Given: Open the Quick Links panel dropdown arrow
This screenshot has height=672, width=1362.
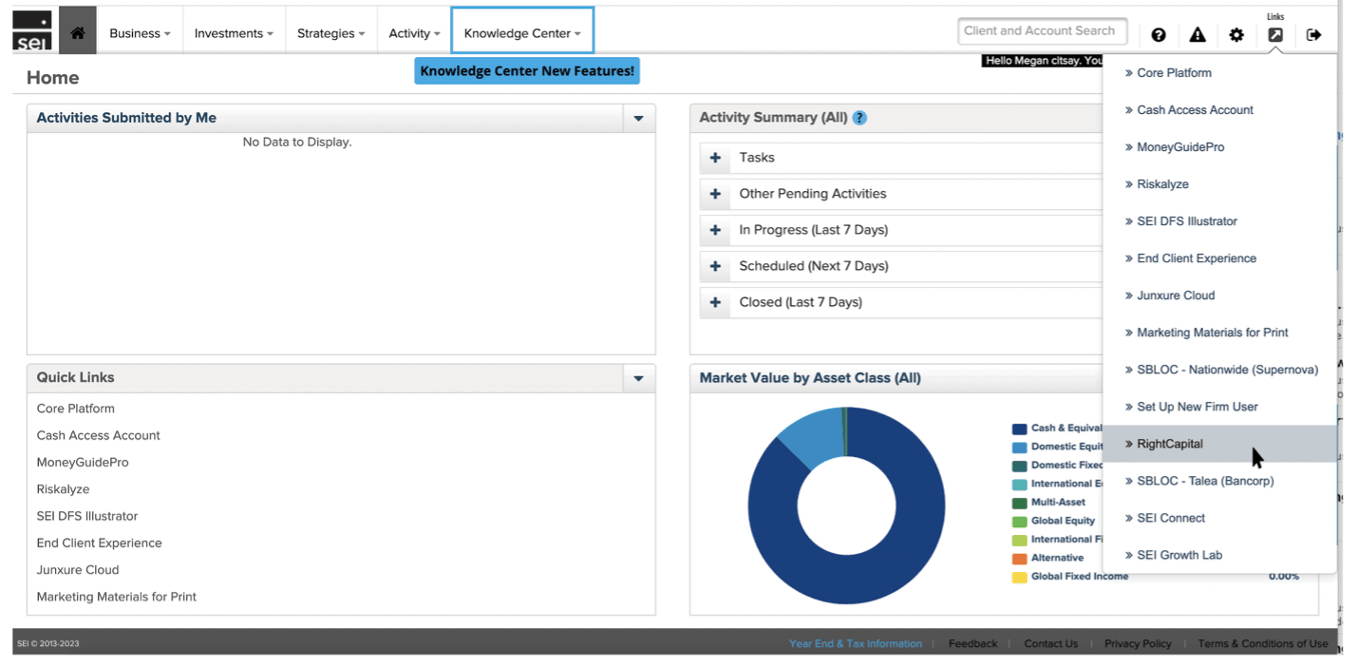Looking at the screenshot, I should pos(638,379).
